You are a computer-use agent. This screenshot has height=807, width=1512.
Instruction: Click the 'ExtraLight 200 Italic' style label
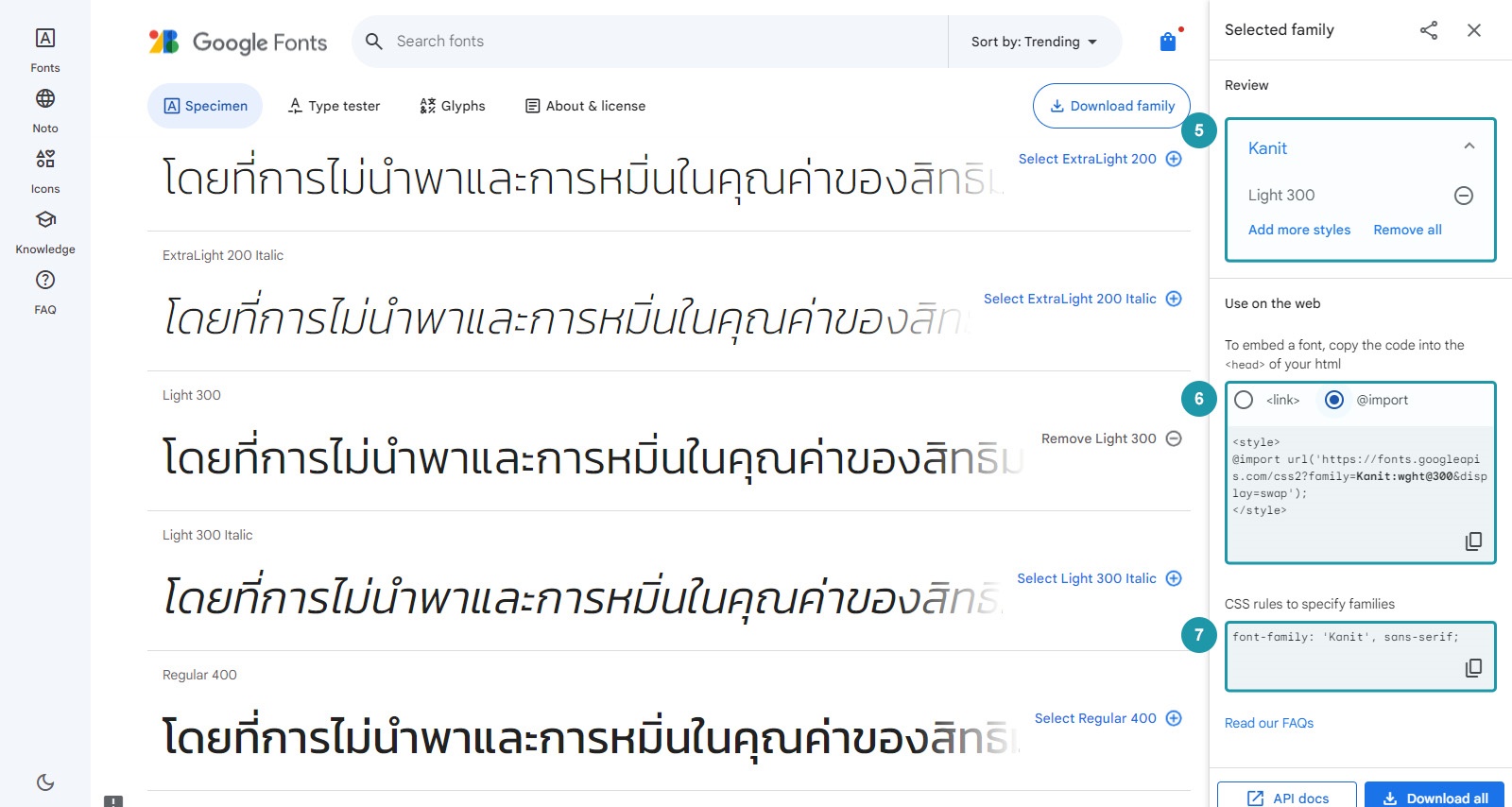(x=223, y=255)
